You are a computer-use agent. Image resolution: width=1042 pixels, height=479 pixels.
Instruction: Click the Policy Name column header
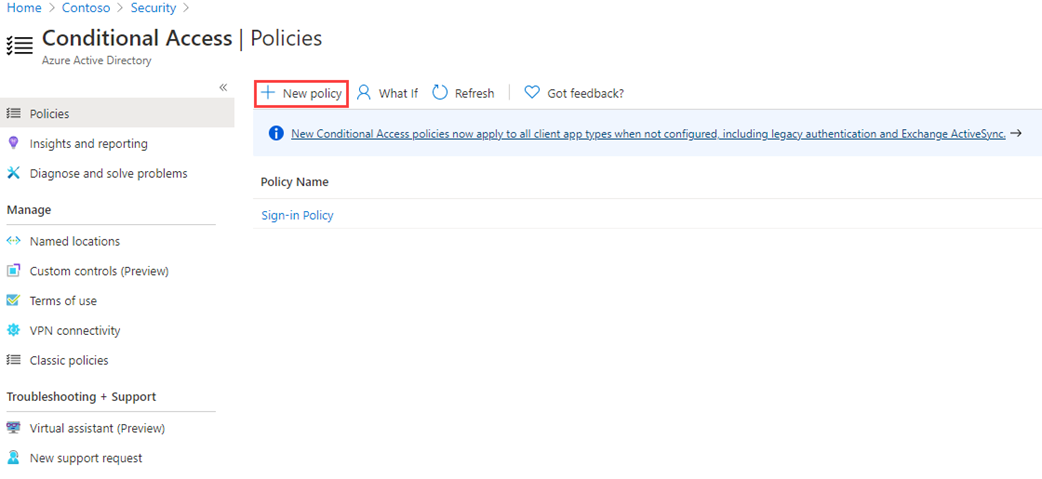point(294,182)
